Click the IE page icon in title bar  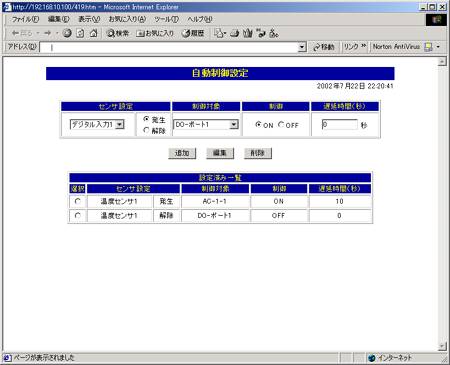click(x=7, y=7)
